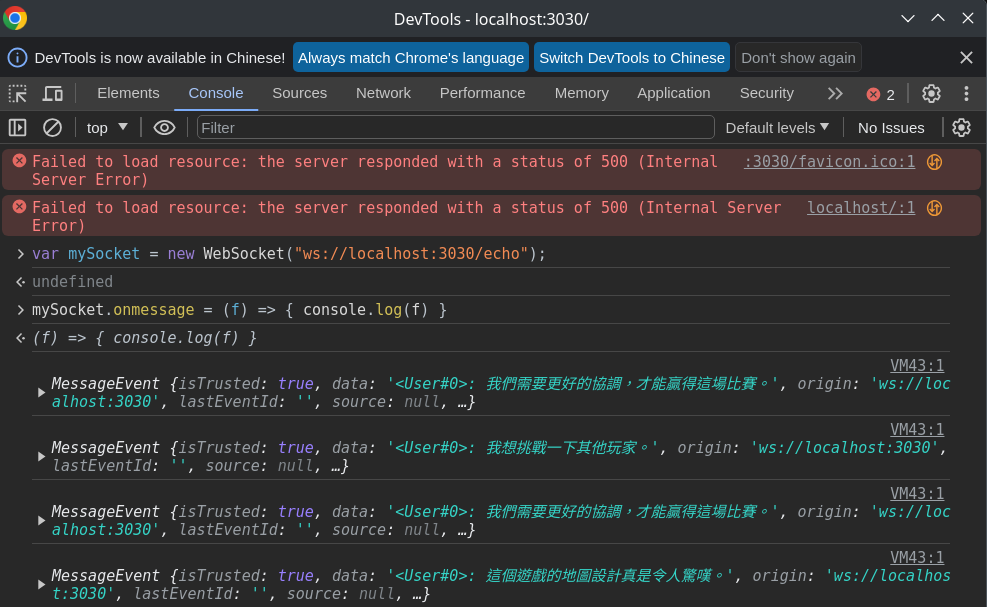Screen dimensions: 987x607
Task: Click the network icon beside favicon.ico error
Action: [x=935, y=162]
